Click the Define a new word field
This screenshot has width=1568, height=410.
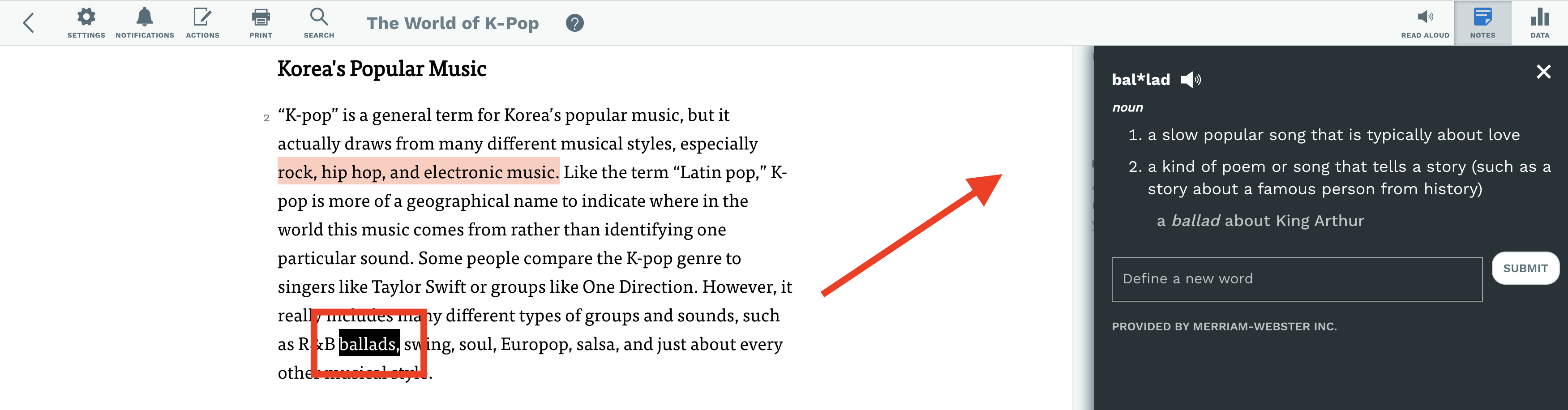pos(1297,279)
